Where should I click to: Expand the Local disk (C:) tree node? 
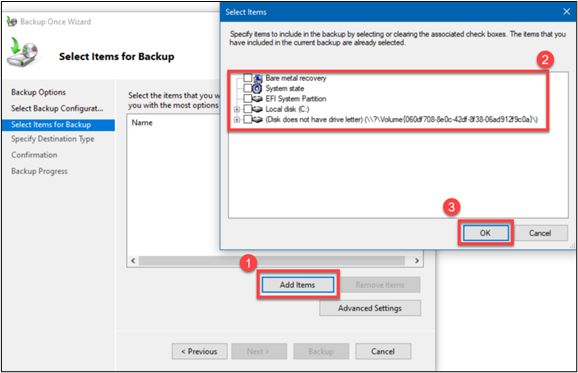pos(237,109)
